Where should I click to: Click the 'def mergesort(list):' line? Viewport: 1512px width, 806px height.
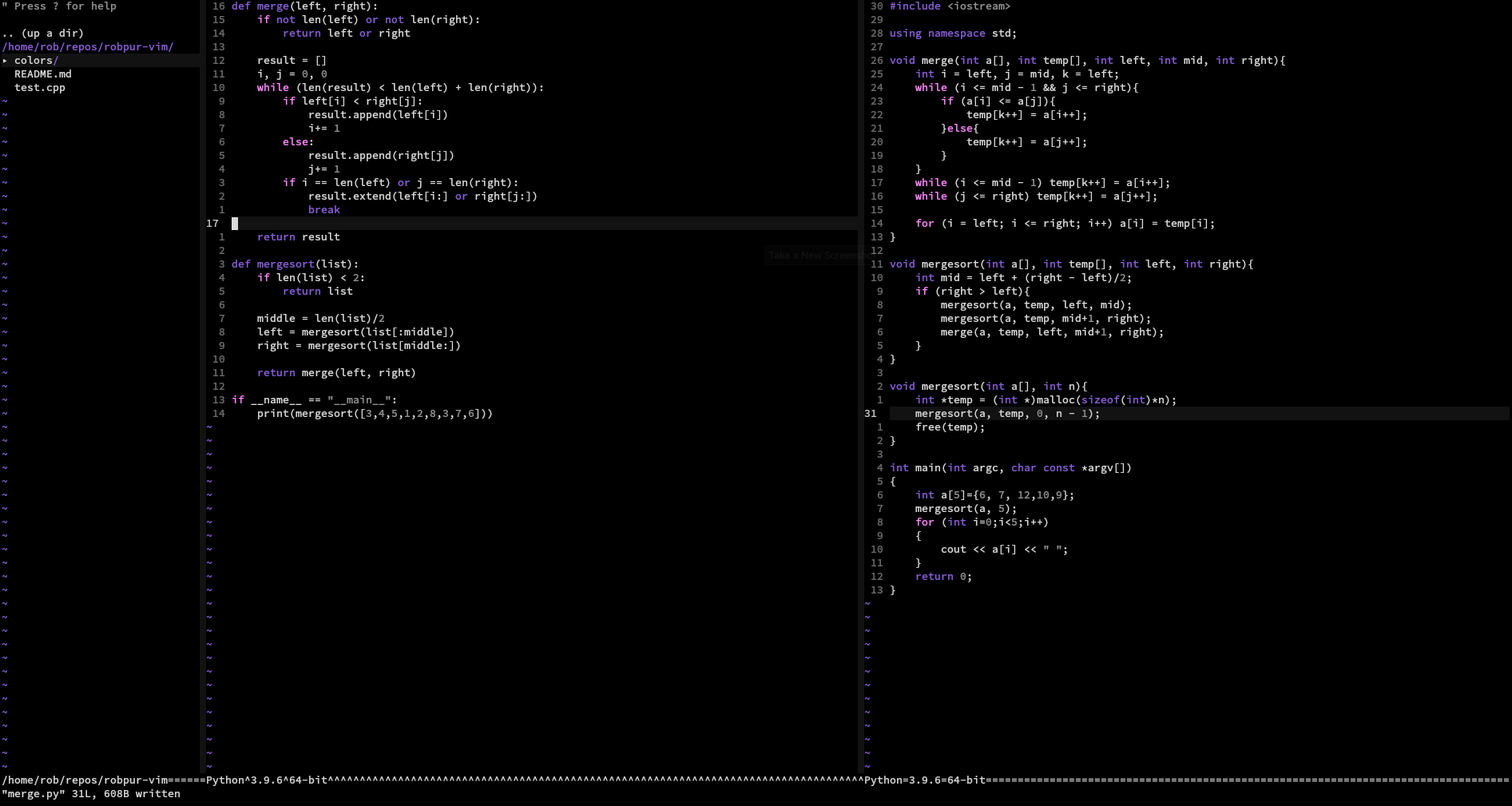click(x=296, y=264)
